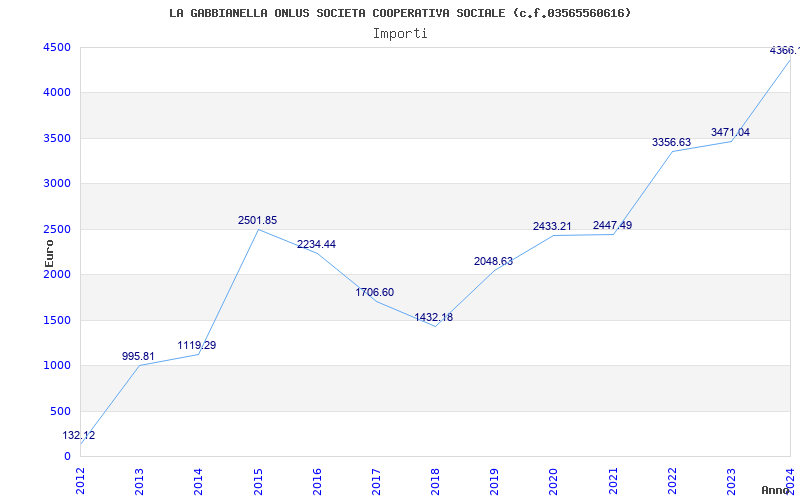The image size is (800, 500).
Task: Click the x-axis year 2020
Action: coord(554,481)
